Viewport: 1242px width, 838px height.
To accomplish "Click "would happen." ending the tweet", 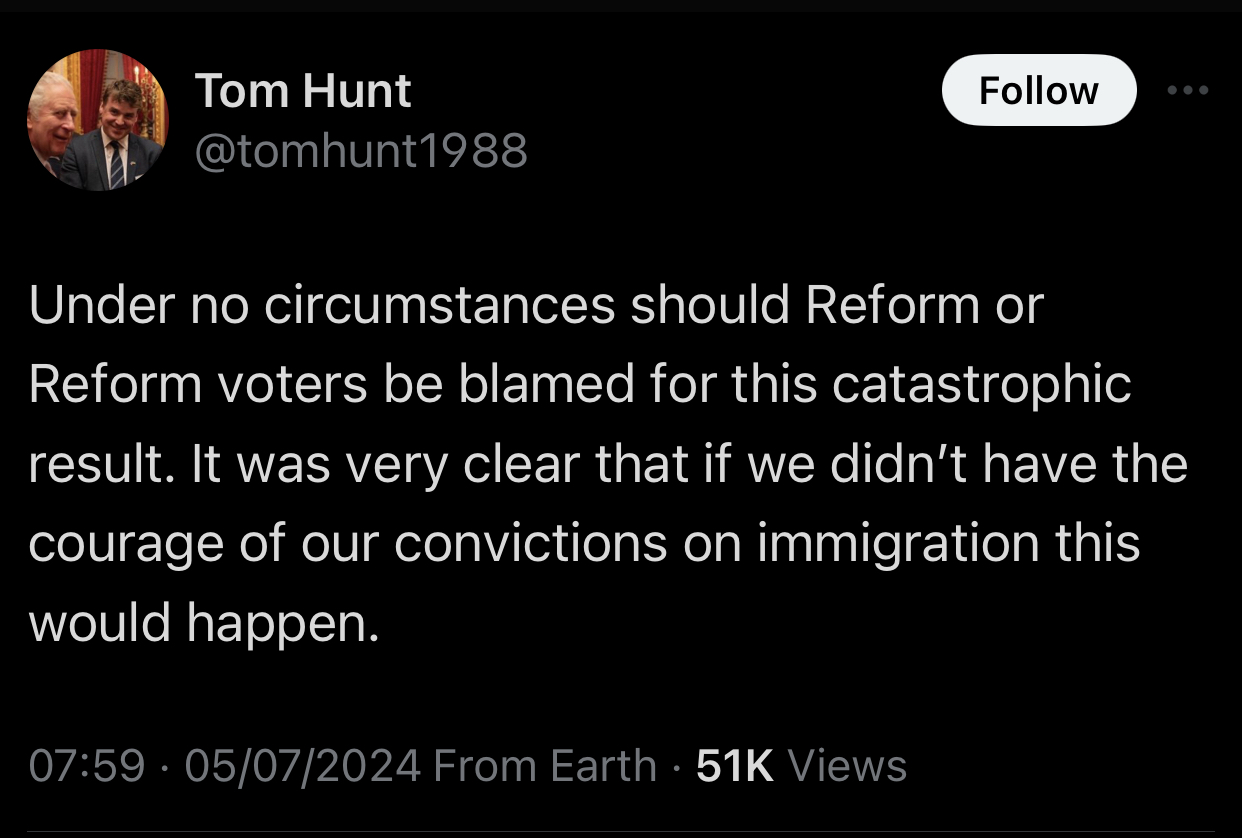I will (204, 623).
